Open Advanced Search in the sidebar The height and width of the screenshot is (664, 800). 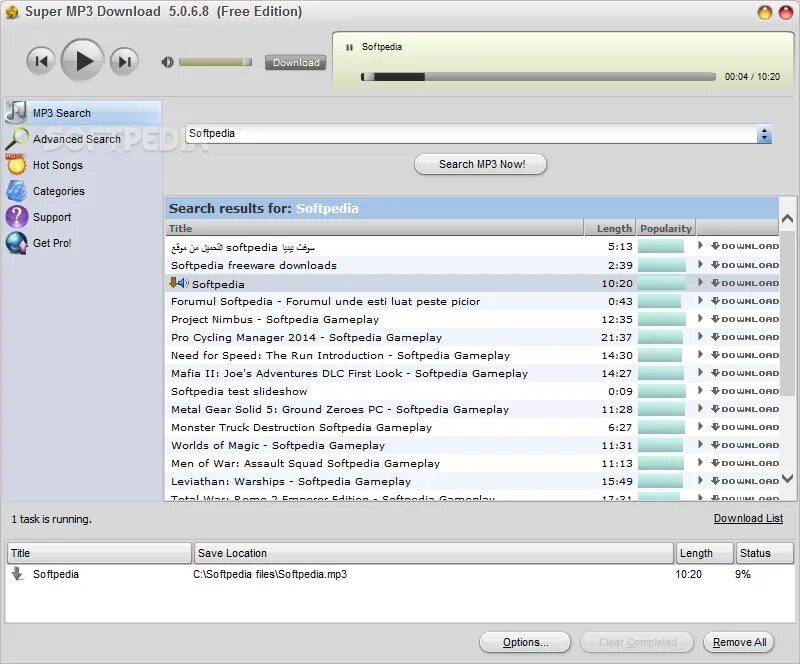(x=77, y=139)
